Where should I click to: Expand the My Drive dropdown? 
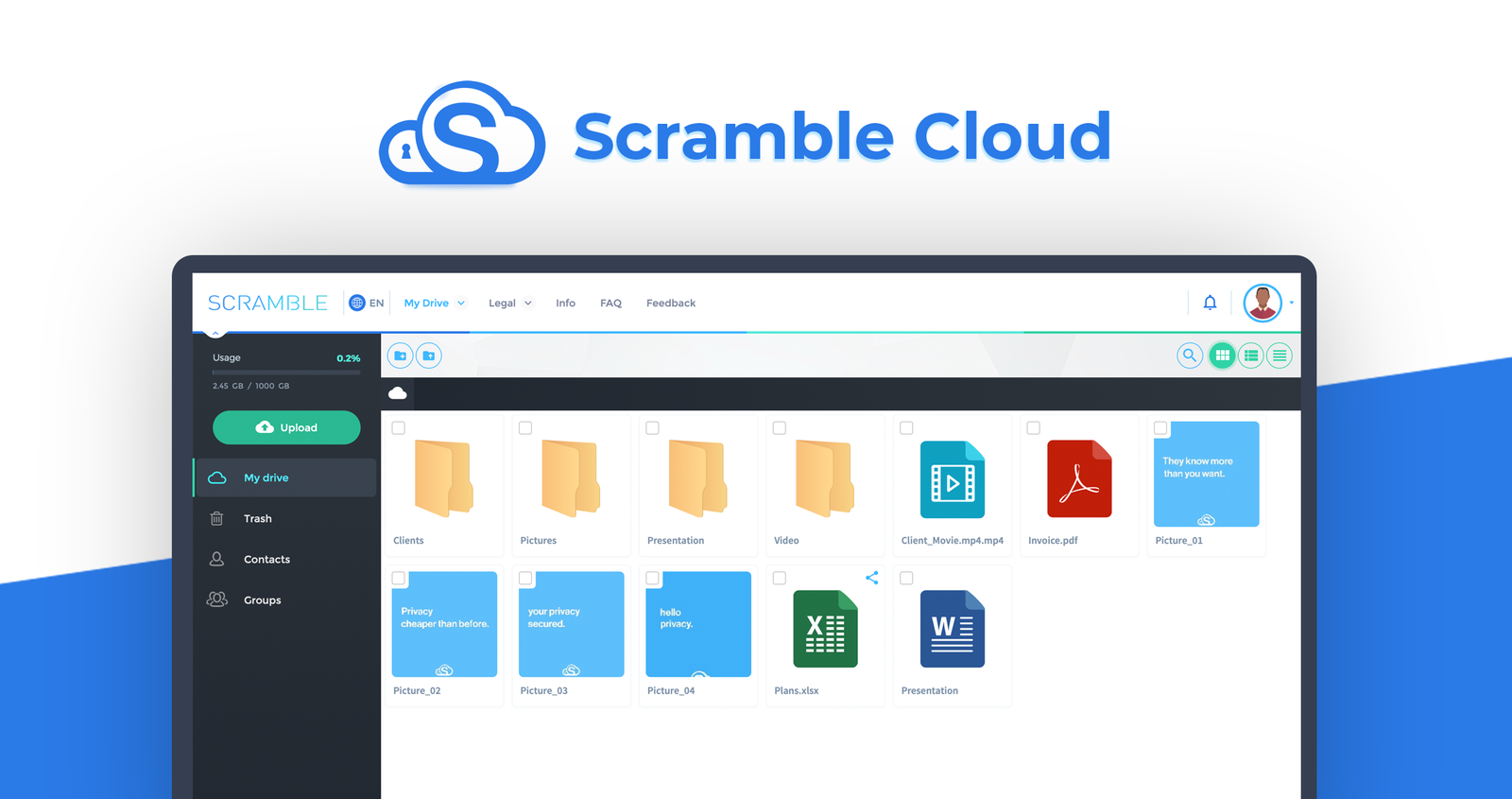(x=435, y=304)
